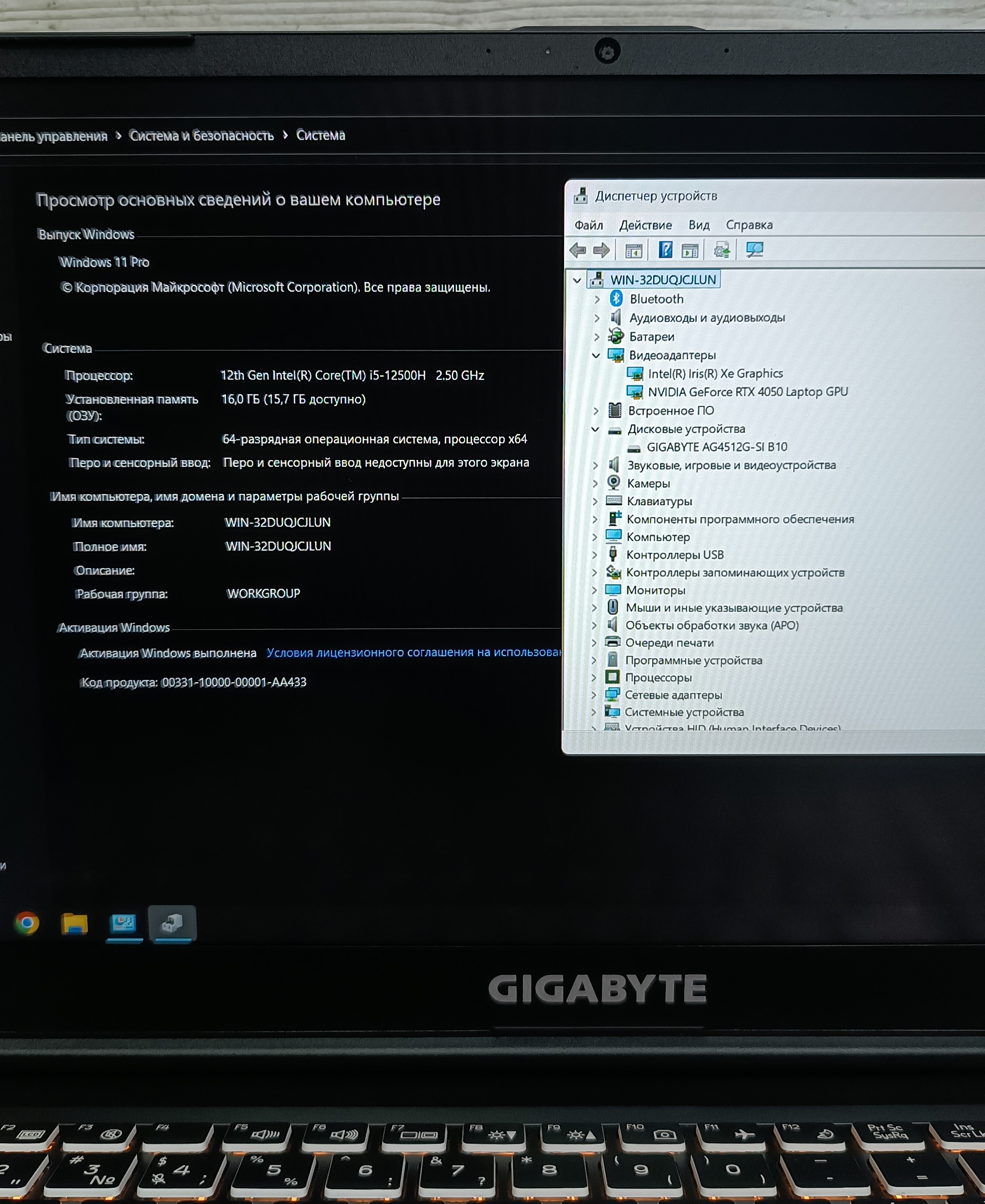Open the Справка menu in Device Manager
This screenshot has height=1204, width=985.
749,225
